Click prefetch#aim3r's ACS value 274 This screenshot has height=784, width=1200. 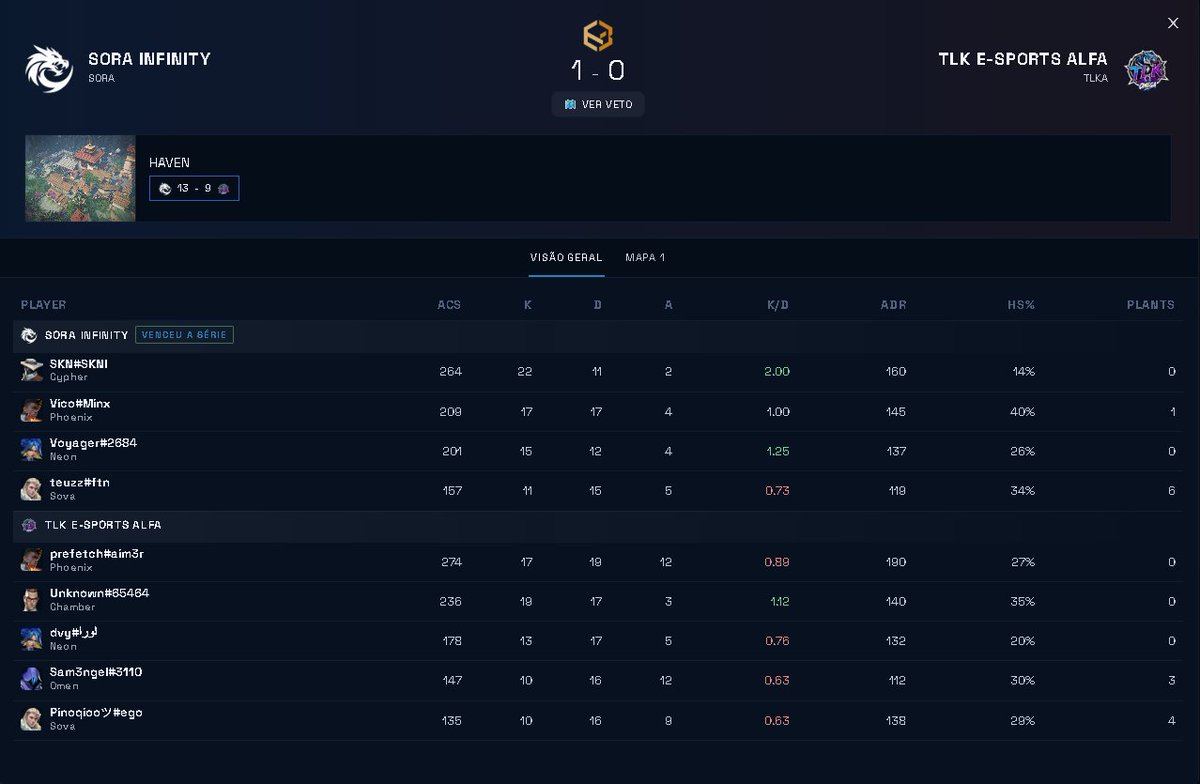pos(450,562)
